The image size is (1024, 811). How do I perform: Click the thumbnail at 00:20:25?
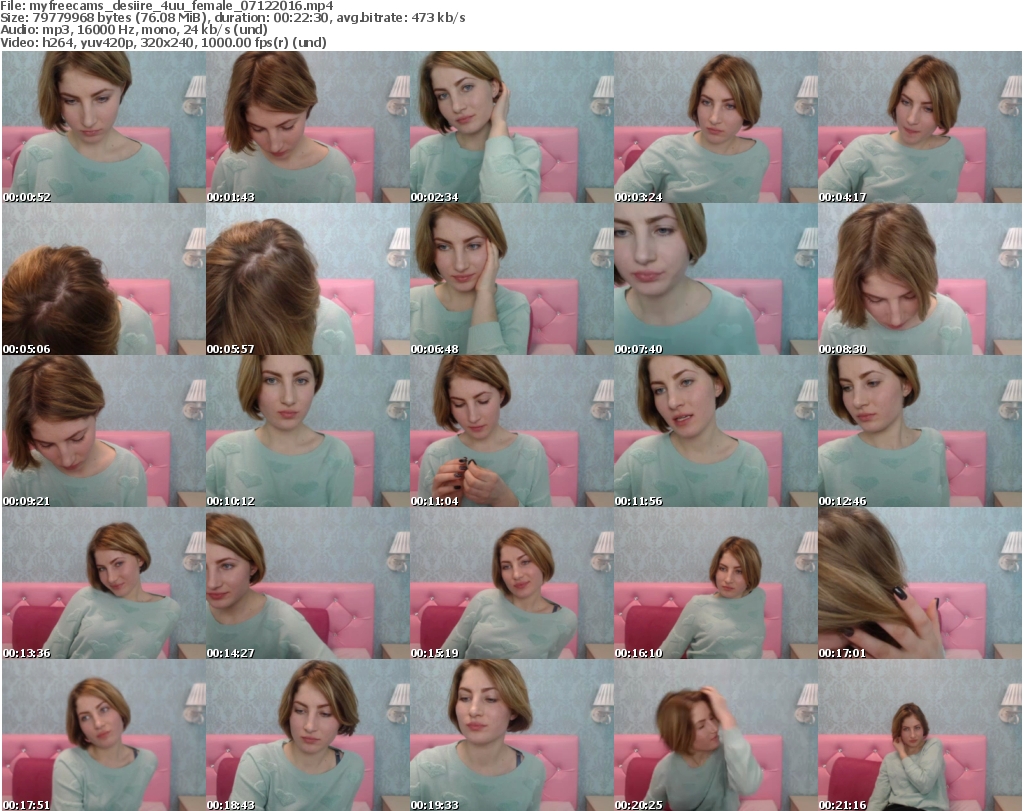715,735
